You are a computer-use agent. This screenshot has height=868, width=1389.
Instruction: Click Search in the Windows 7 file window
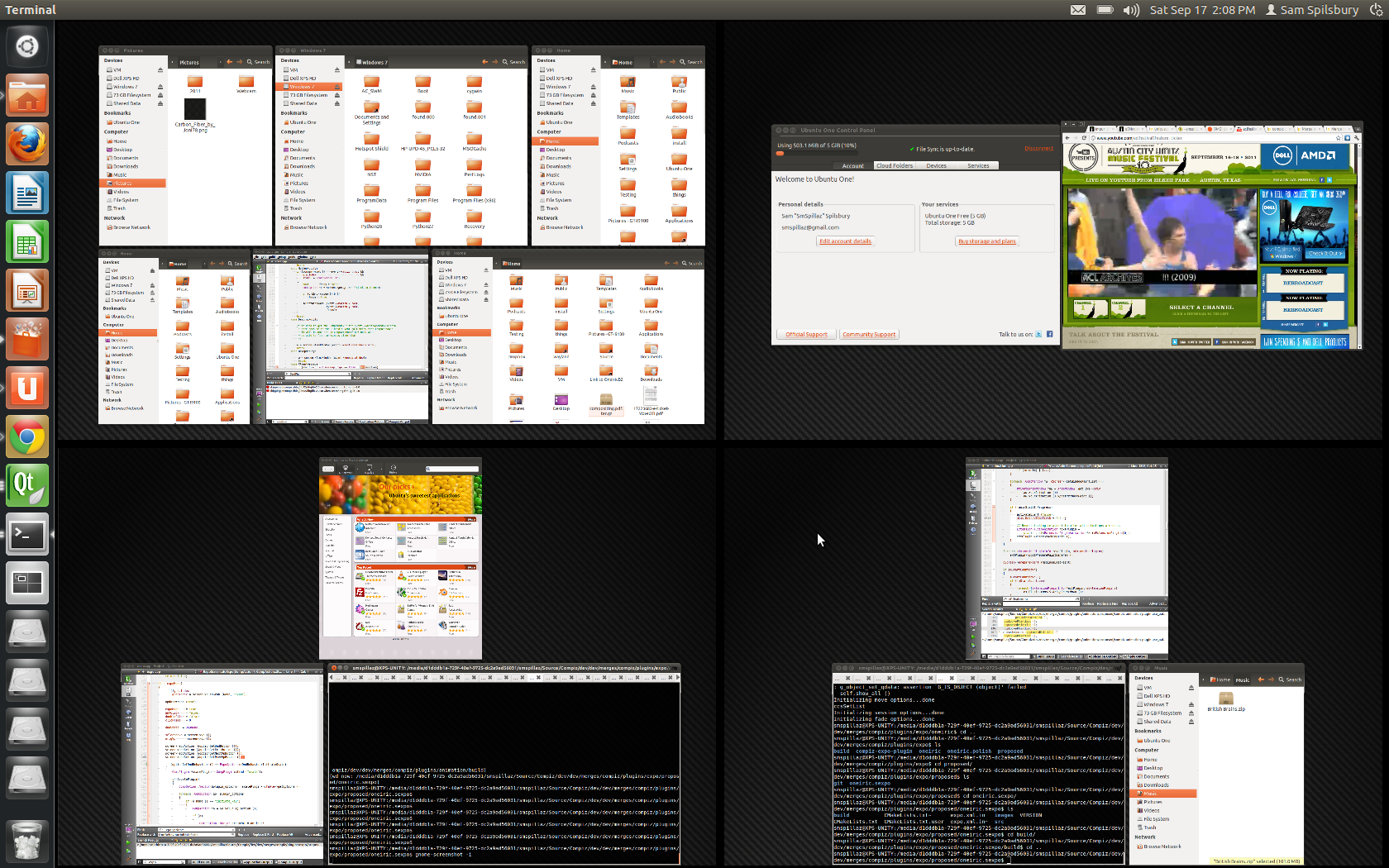[513, 62]
